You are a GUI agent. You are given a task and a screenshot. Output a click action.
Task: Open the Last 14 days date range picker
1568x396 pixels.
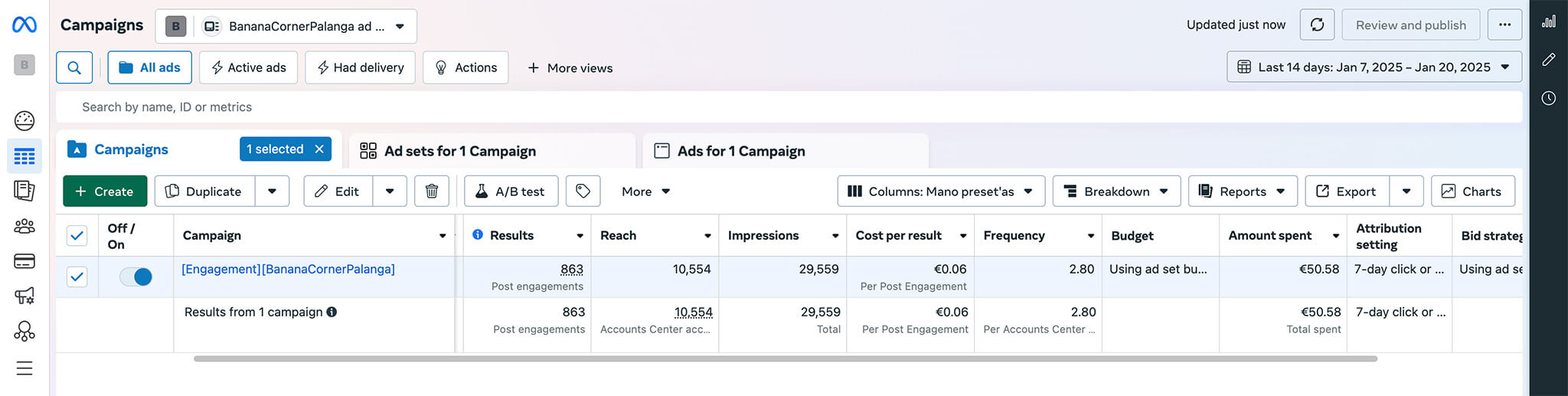click(1374, 67)
